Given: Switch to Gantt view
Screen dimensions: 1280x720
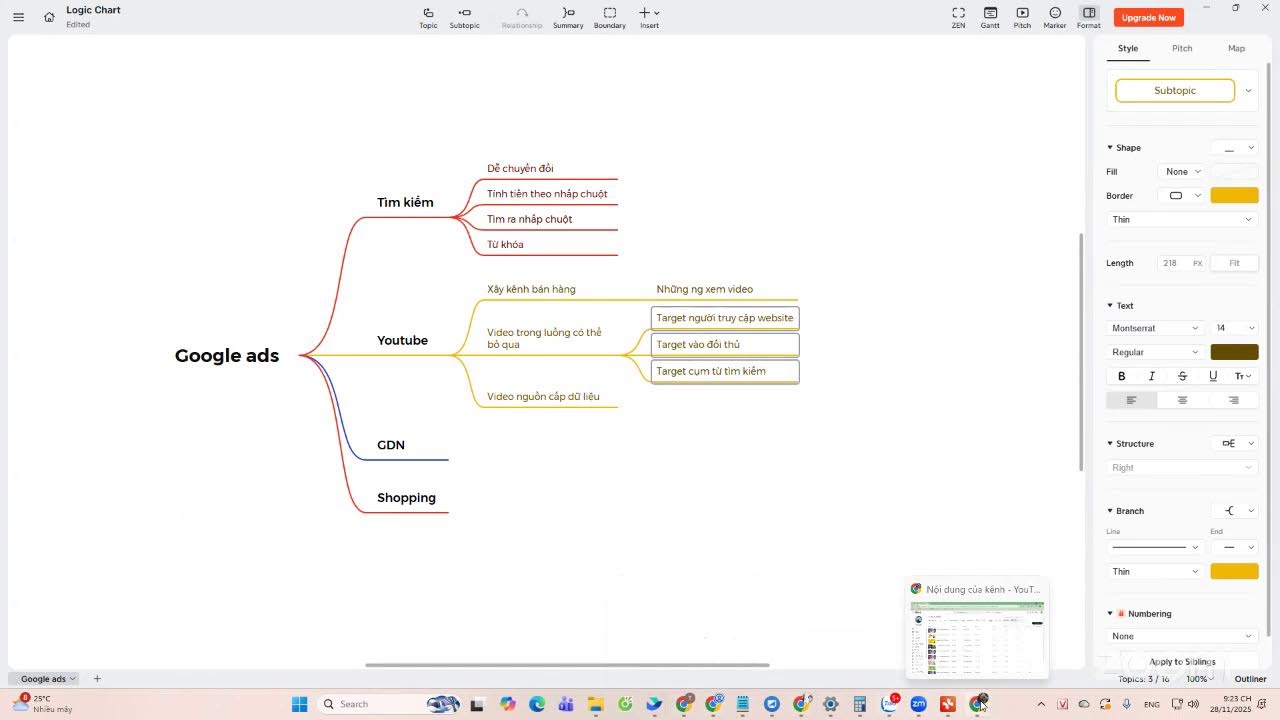Looking at the screenshot, I should [x=990, y=17].
